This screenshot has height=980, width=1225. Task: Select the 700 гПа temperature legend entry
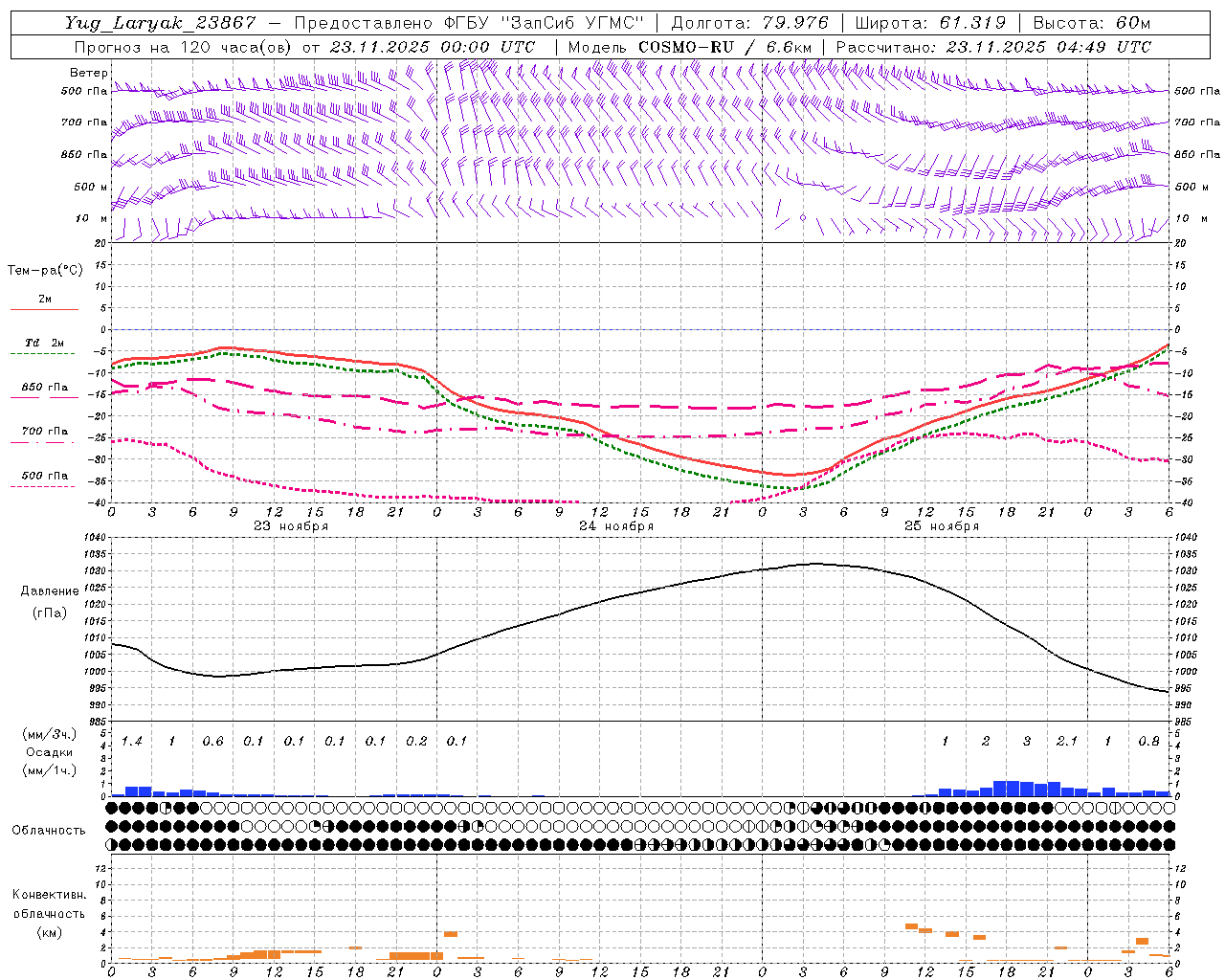44,432
